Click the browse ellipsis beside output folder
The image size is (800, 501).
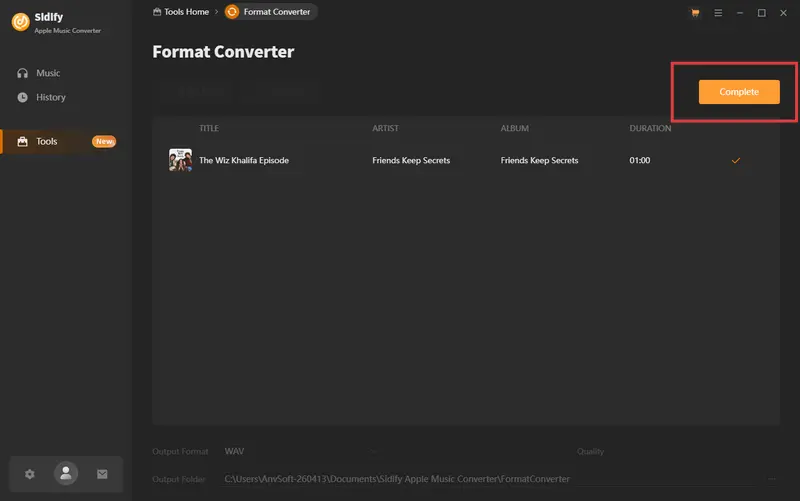point(771,479)
